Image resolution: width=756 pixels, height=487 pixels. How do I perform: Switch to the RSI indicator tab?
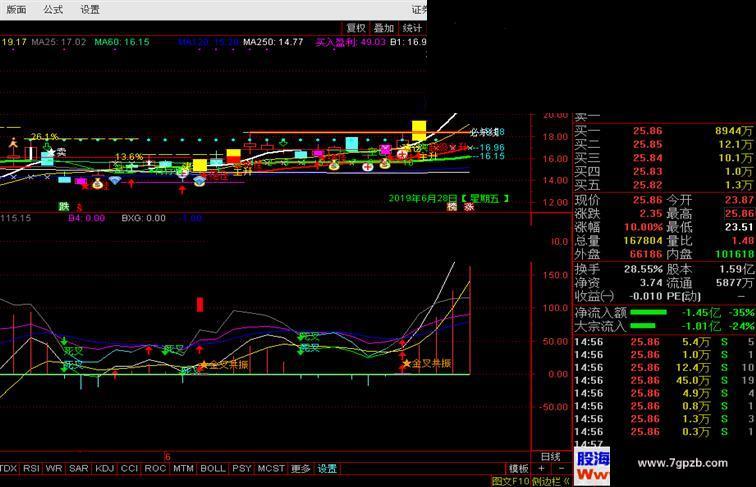tap(31, 468)
